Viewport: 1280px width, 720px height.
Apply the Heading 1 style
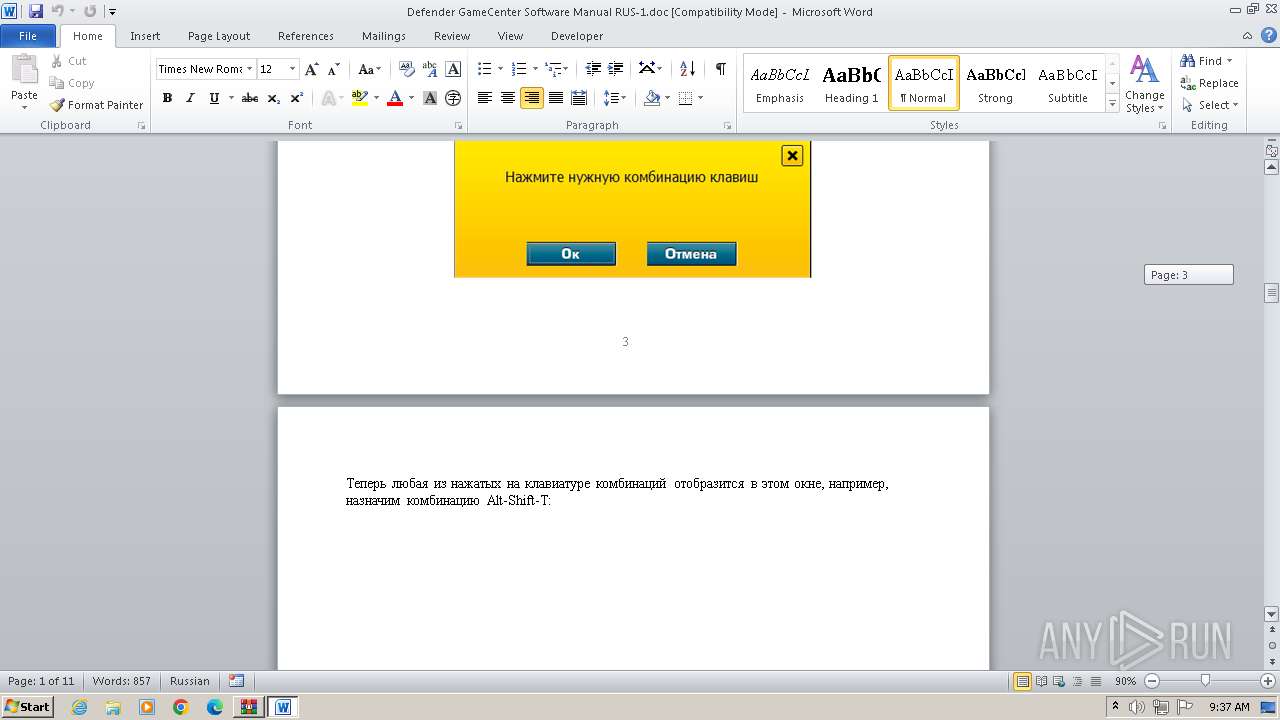[851, 83]
